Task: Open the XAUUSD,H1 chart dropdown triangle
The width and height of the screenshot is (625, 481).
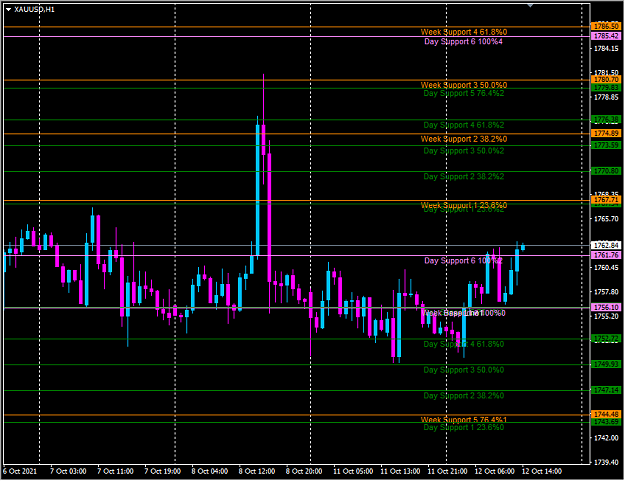Action: [x=8, y=10]
